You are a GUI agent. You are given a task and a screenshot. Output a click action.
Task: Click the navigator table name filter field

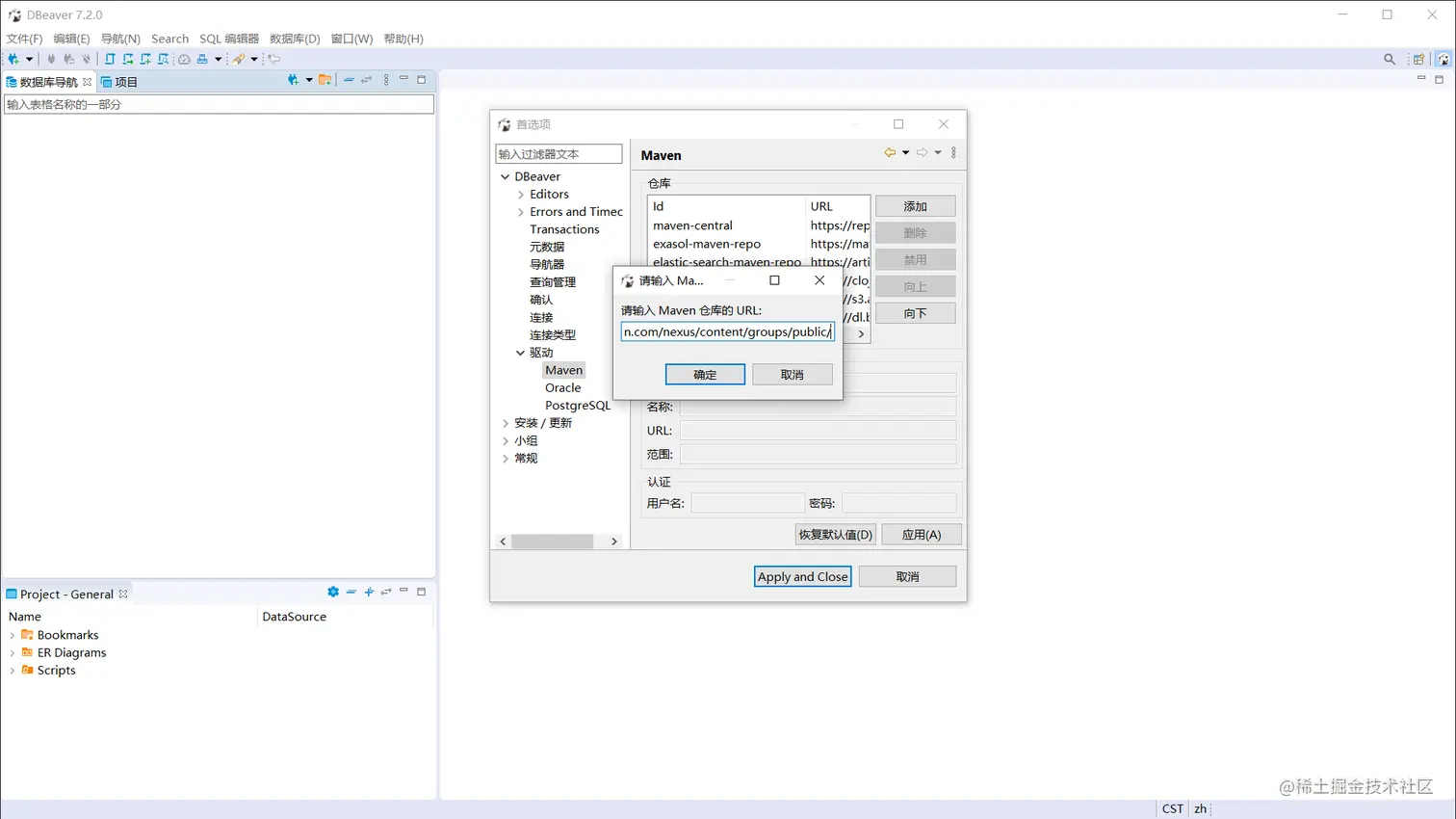pyautogui.click(x=219, y=104)
